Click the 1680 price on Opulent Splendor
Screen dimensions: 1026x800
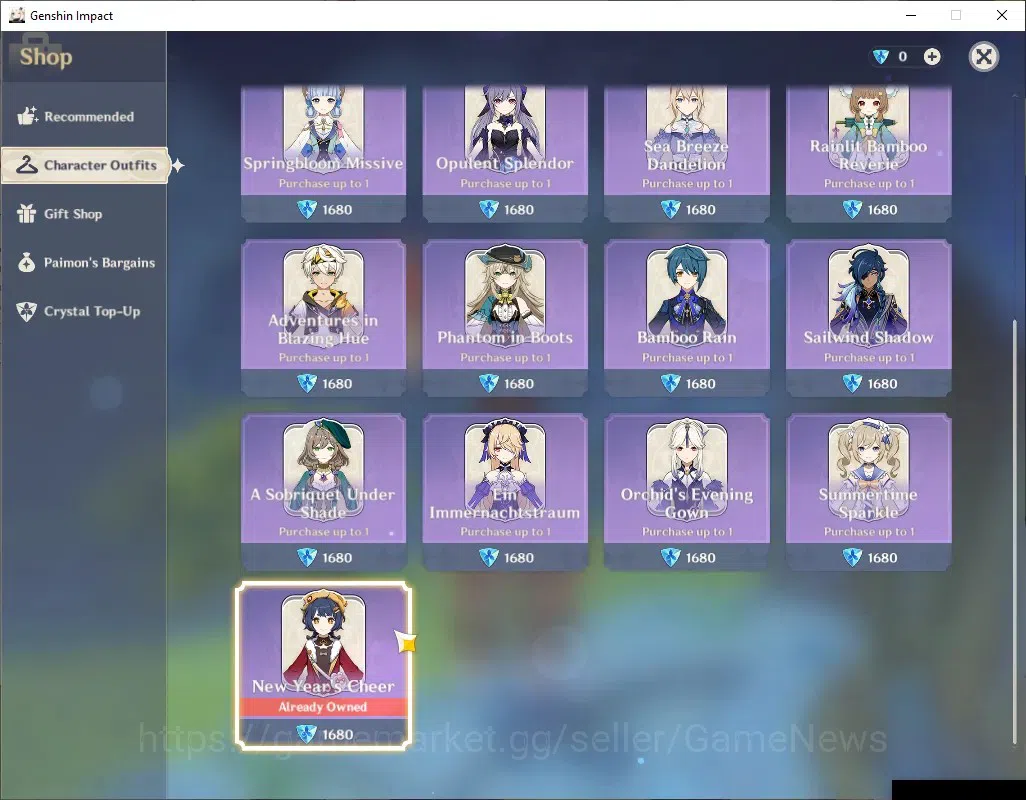coord(519,210)
